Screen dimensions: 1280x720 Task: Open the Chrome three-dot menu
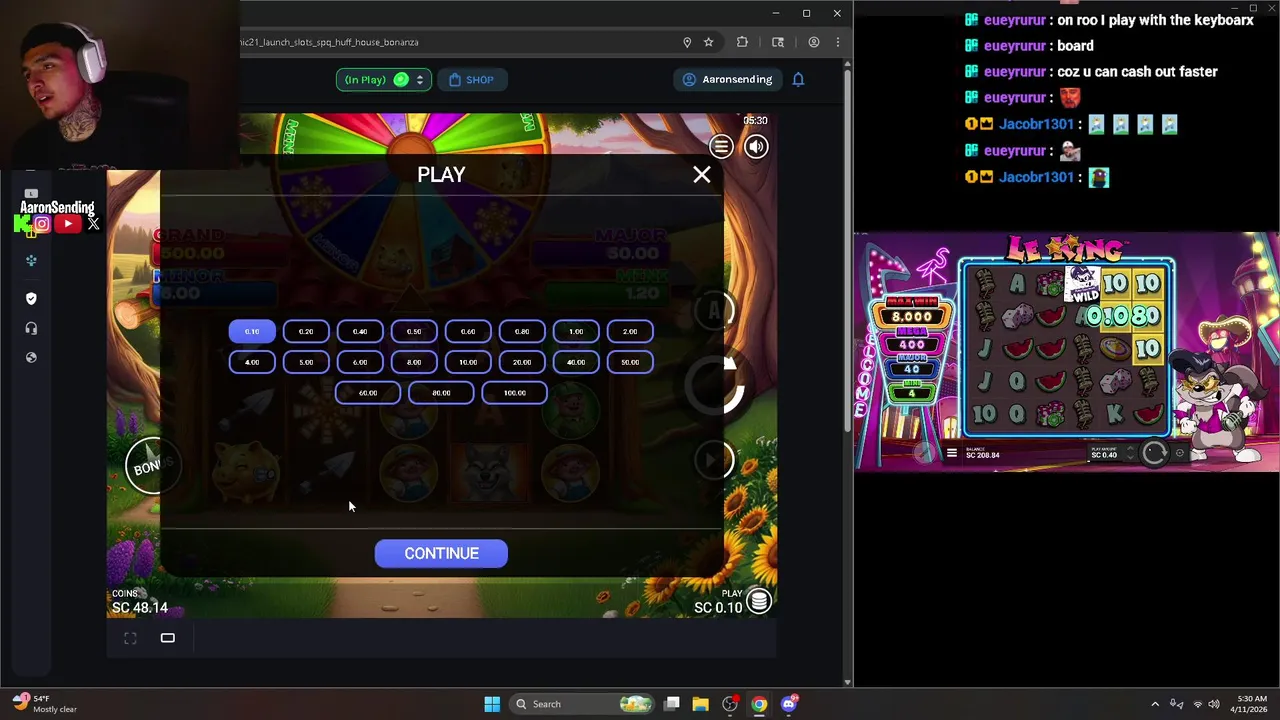tap(838, 42)
